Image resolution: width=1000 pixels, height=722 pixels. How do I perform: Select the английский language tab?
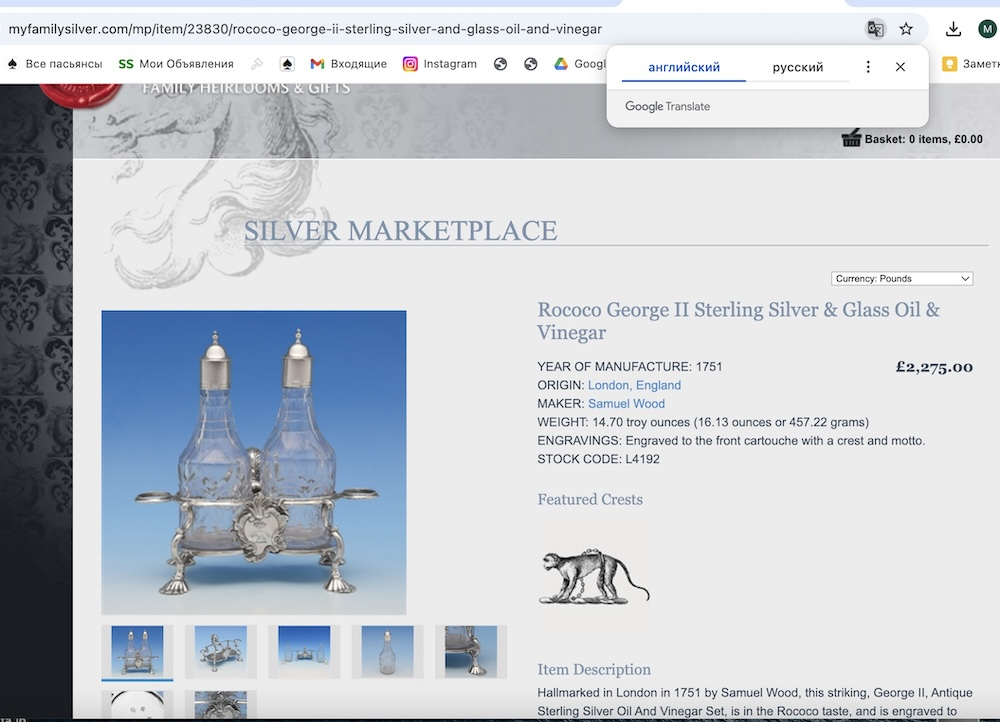[684, 67]
